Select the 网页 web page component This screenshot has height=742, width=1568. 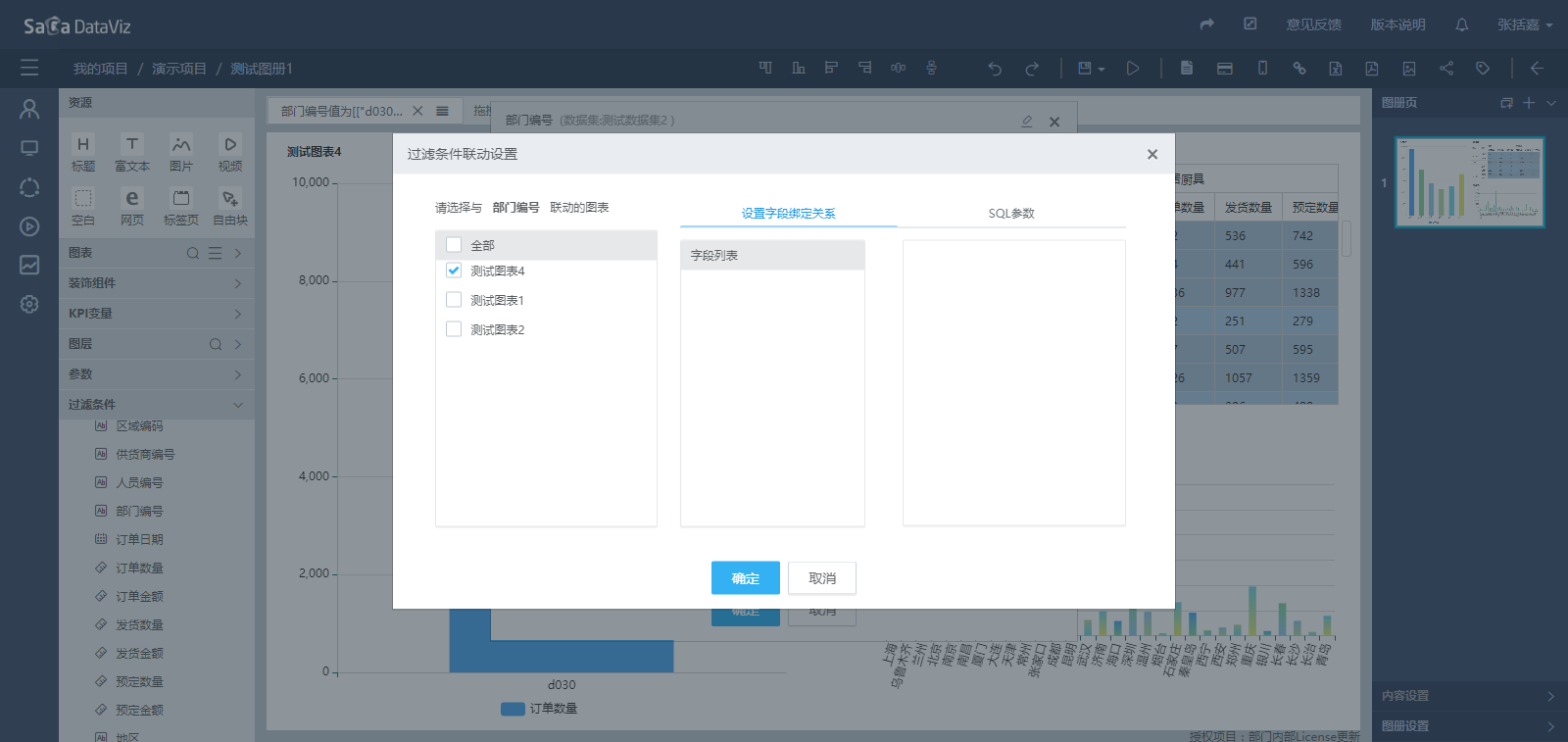(132, 208)
